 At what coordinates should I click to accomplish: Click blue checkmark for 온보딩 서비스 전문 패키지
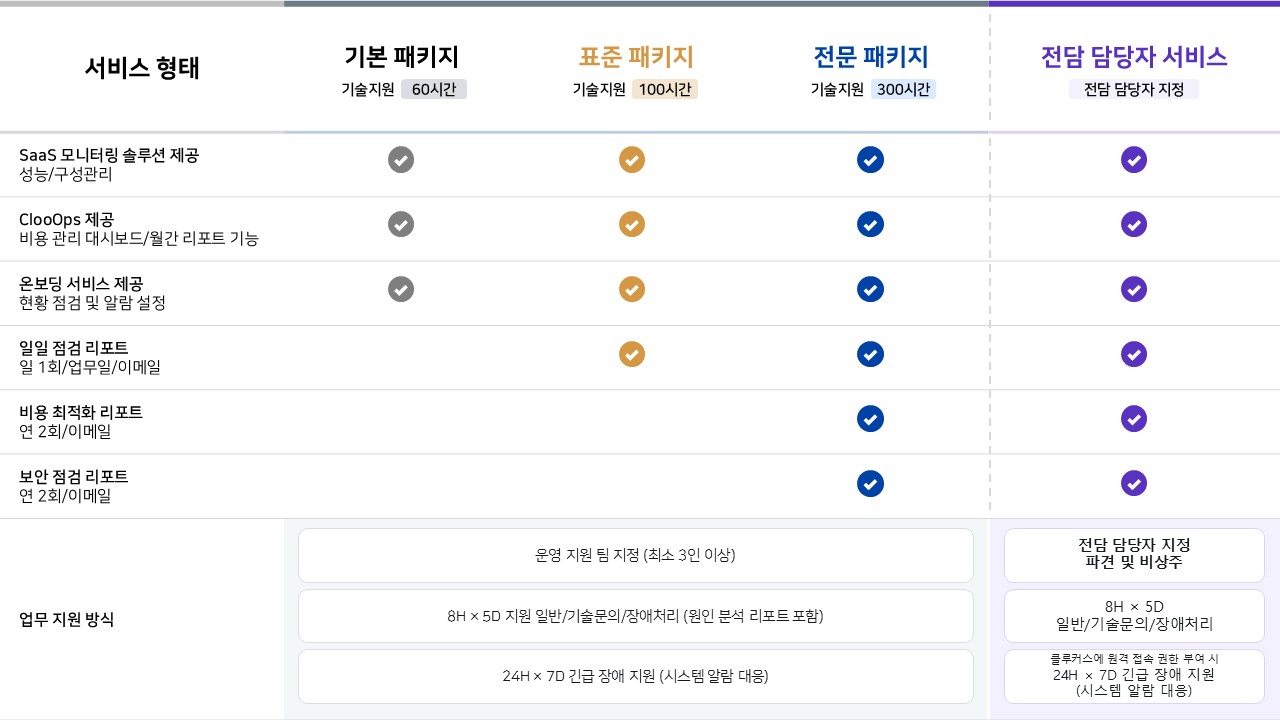point(871,289)
